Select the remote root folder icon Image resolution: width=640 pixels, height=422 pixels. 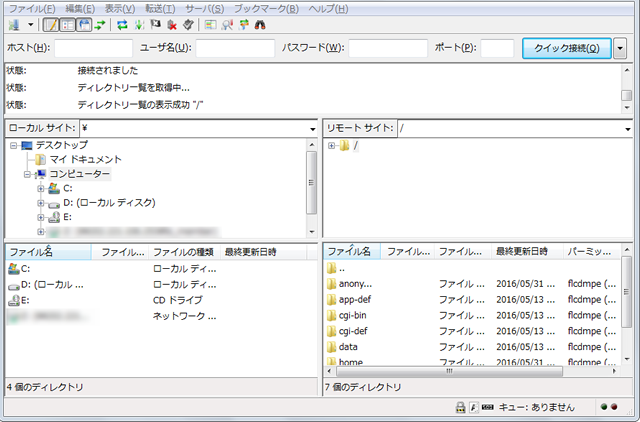tap(344, 145)
